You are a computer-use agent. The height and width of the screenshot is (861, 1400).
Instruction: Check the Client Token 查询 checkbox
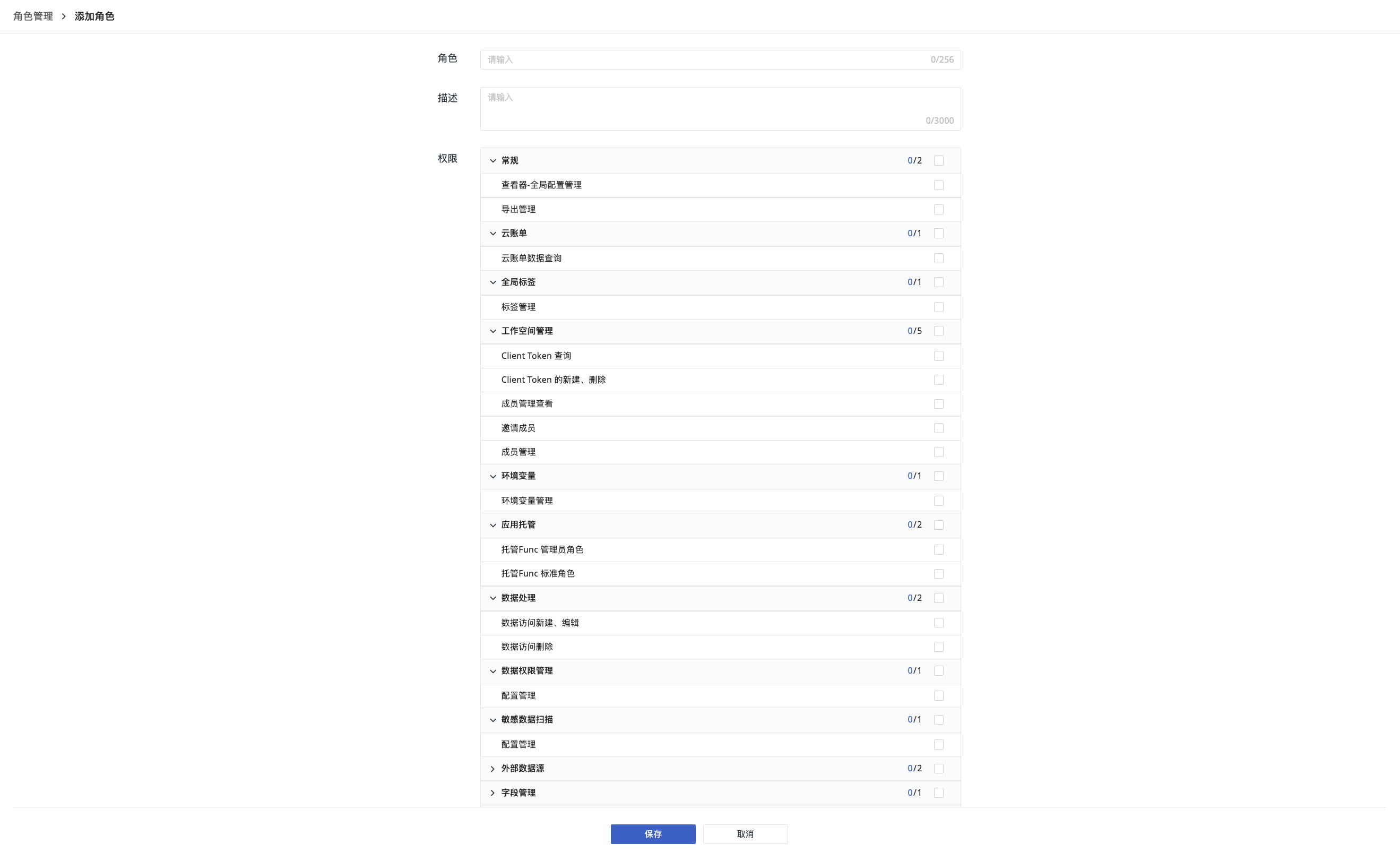(938, 356)
